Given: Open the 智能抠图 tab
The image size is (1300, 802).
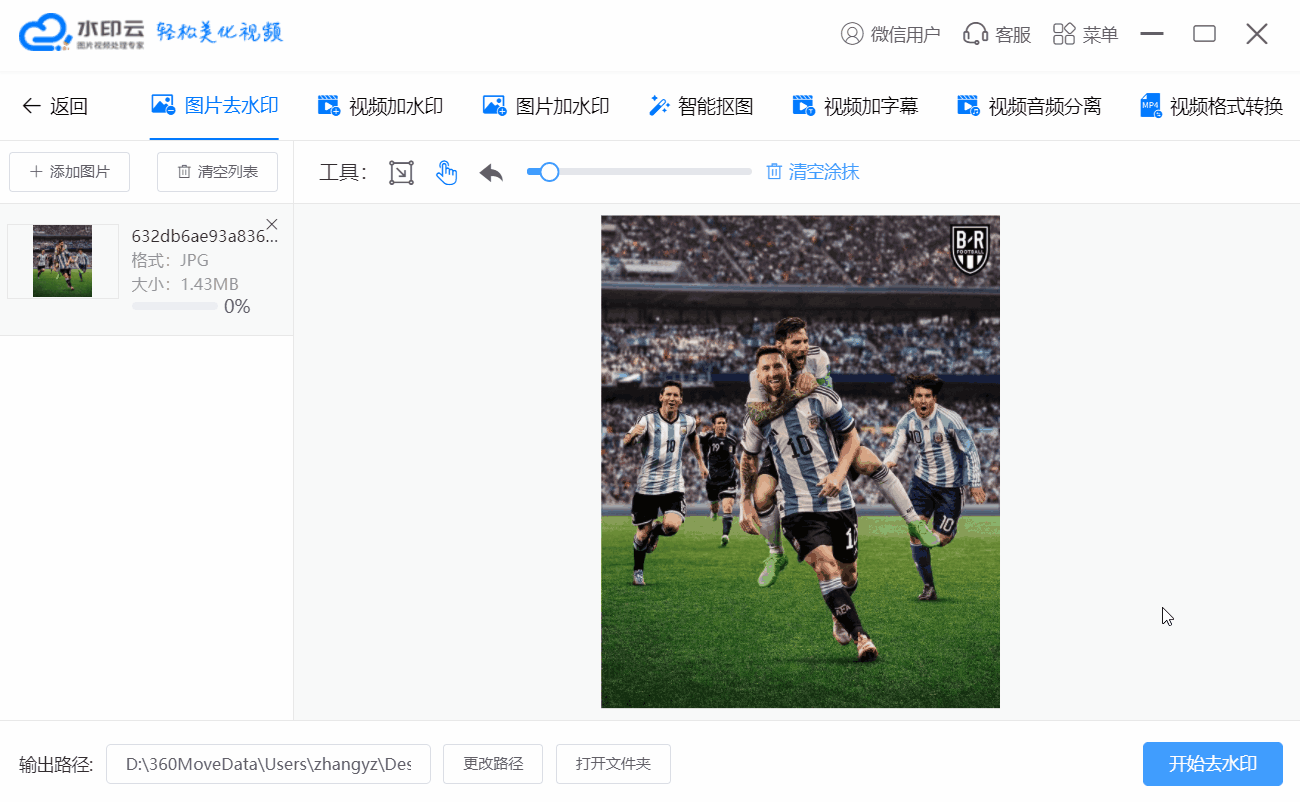Looking at the screenshot, I should 701,106.
